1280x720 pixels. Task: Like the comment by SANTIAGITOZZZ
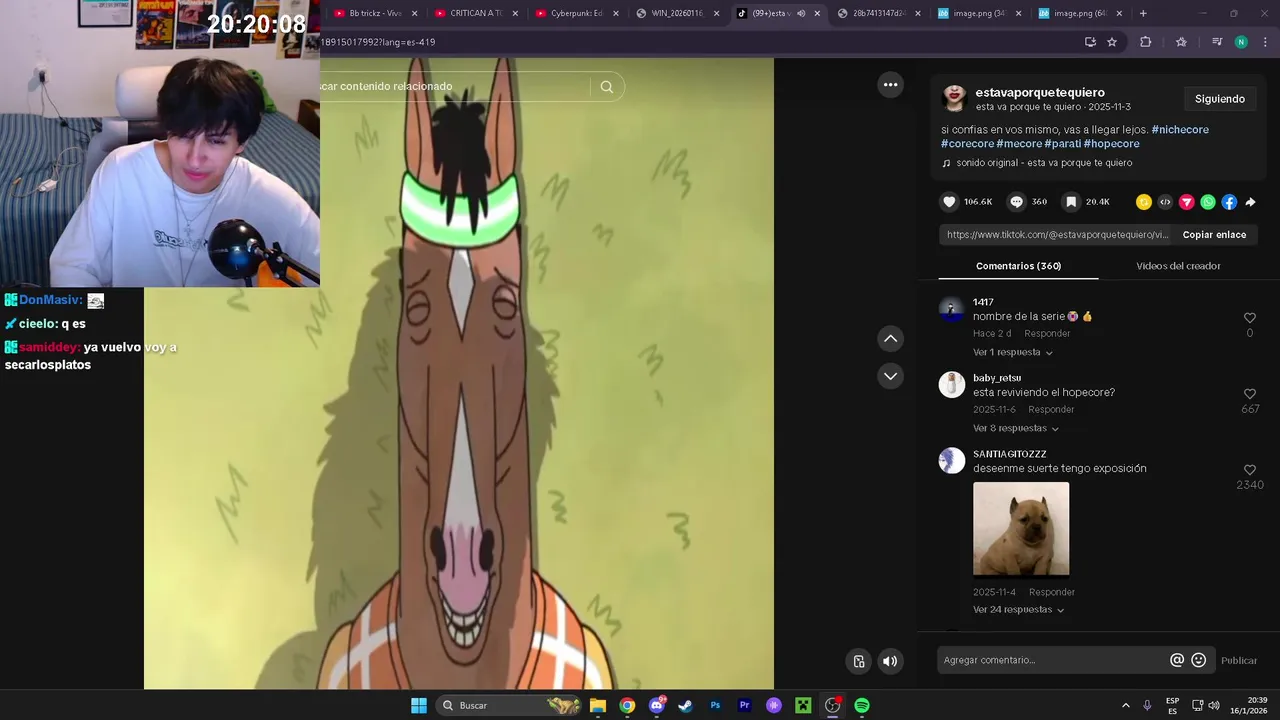1250,470
